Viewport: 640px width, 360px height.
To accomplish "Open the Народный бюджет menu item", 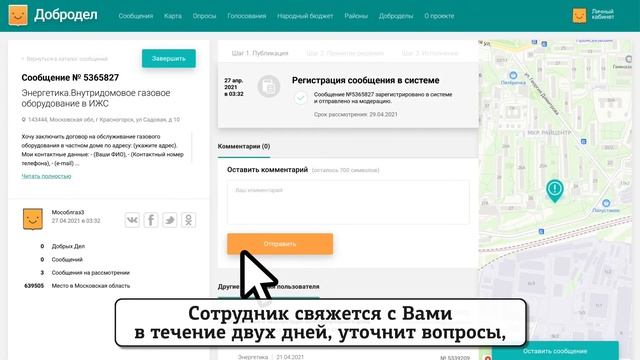I will click(x=305, y=16).
